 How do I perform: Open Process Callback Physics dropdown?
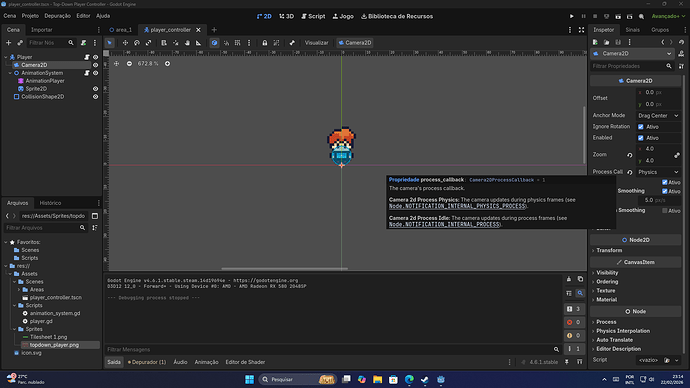[x=658, y=172]
